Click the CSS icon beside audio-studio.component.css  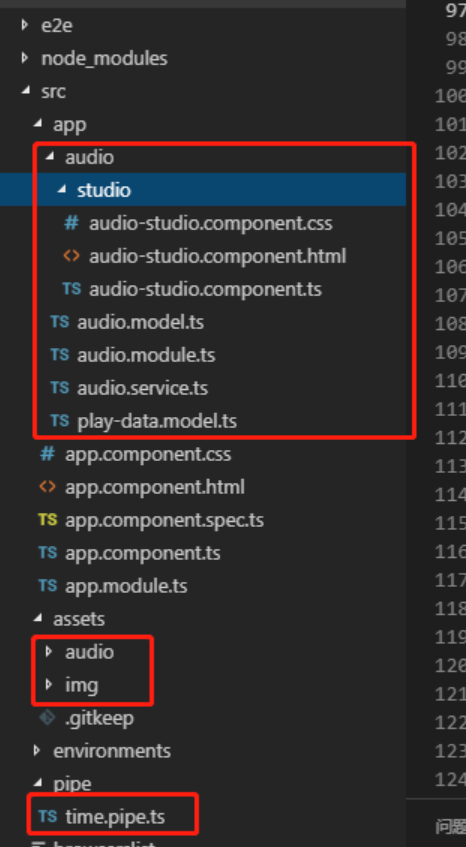pyautogui.click(x=71, y=223)
